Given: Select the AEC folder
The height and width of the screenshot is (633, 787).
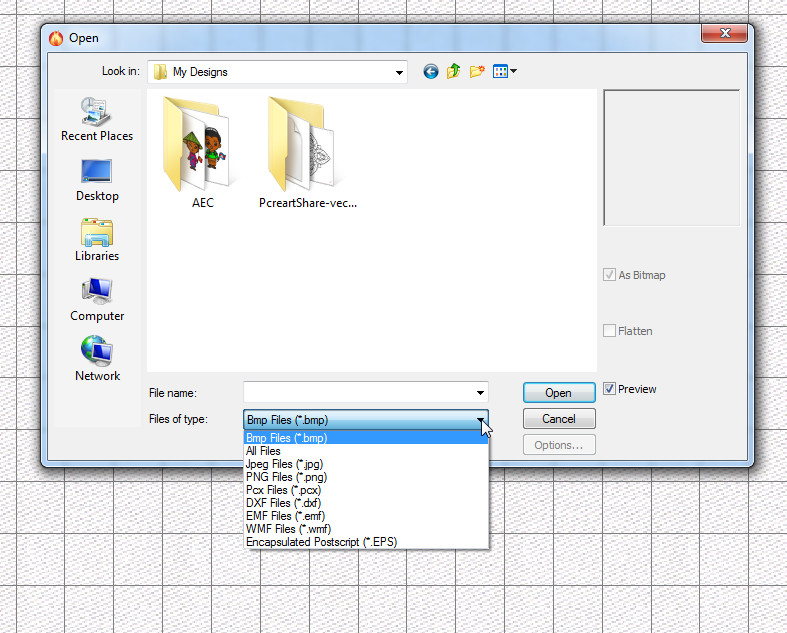Looking at the screenshot, I should (x=202, y=153).
